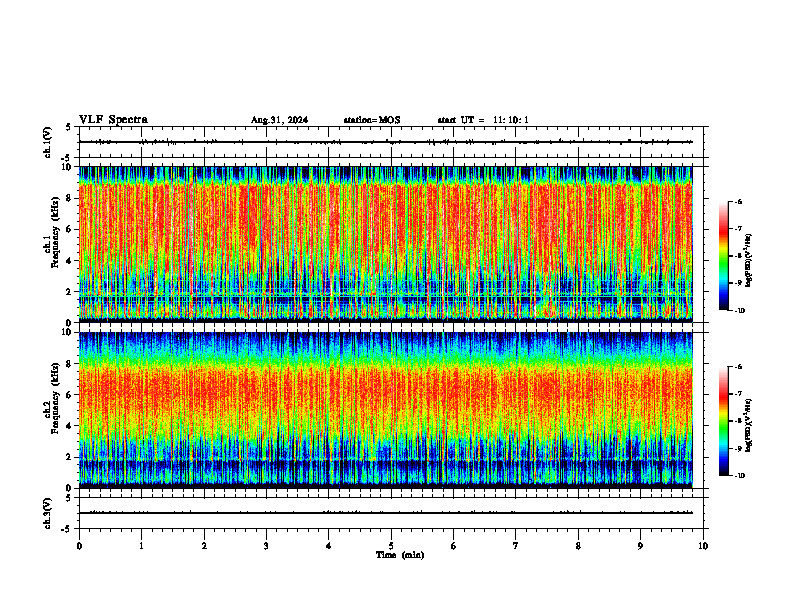Click the "VLF Spectra" plot title
The width and height of the screenshot is (792, 612).
point(113,120)
